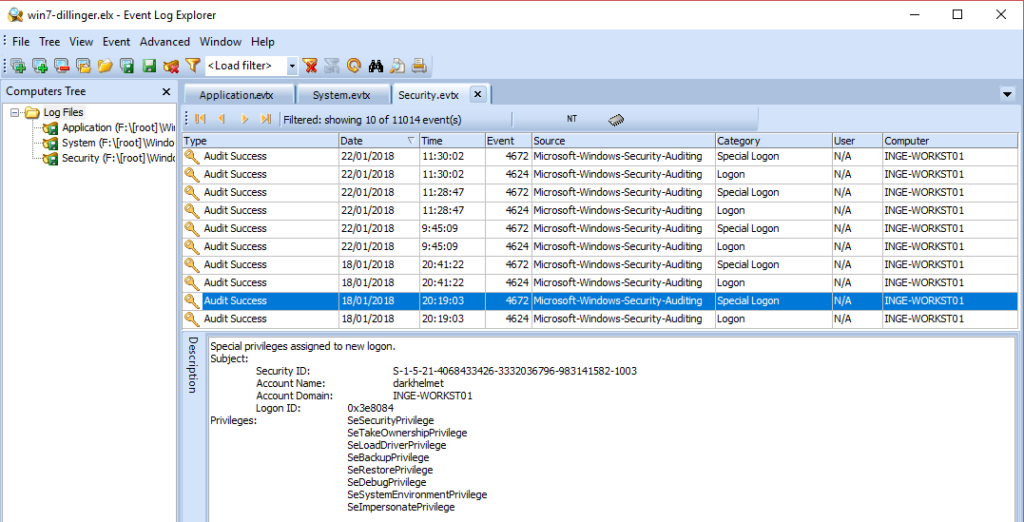
Task: Close the Computers Tree panel
Action: click(x=166, y=91)
